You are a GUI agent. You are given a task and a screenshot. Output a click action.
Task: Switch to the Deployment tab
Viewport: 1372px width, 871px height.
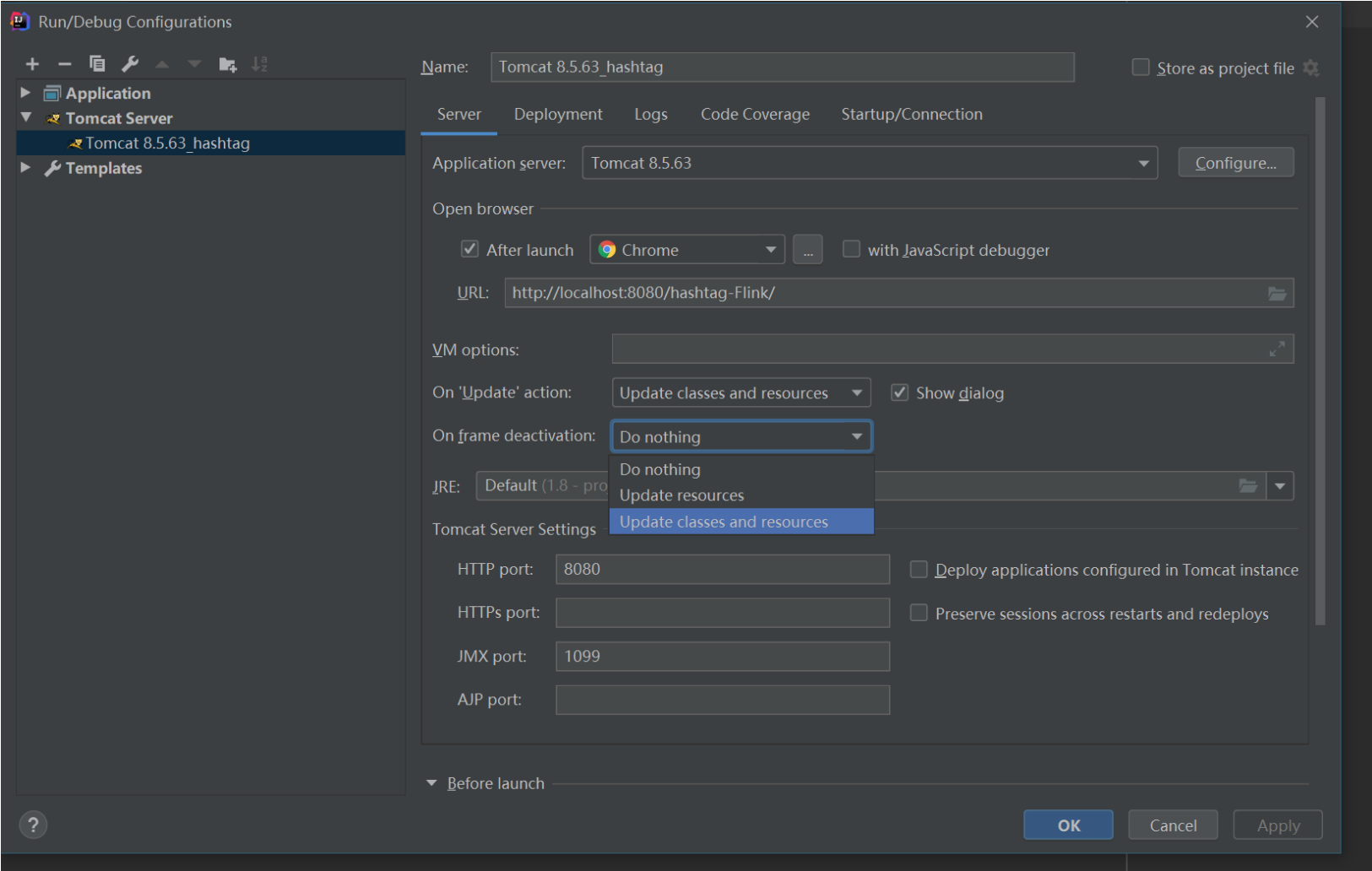(557, 115)
